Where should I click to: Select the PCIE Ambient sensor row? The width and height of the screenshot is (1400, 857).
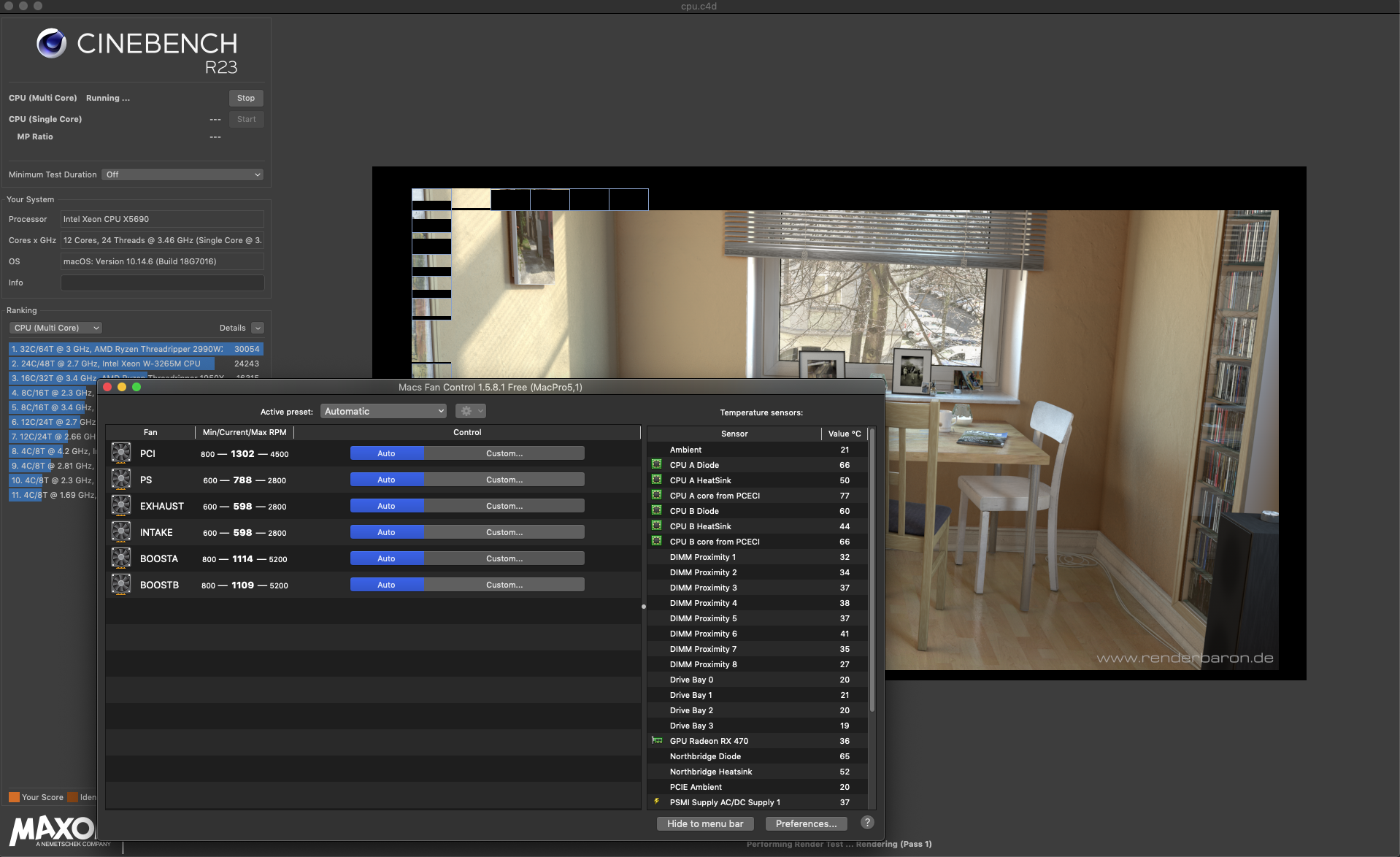click(x=758, y=787)
